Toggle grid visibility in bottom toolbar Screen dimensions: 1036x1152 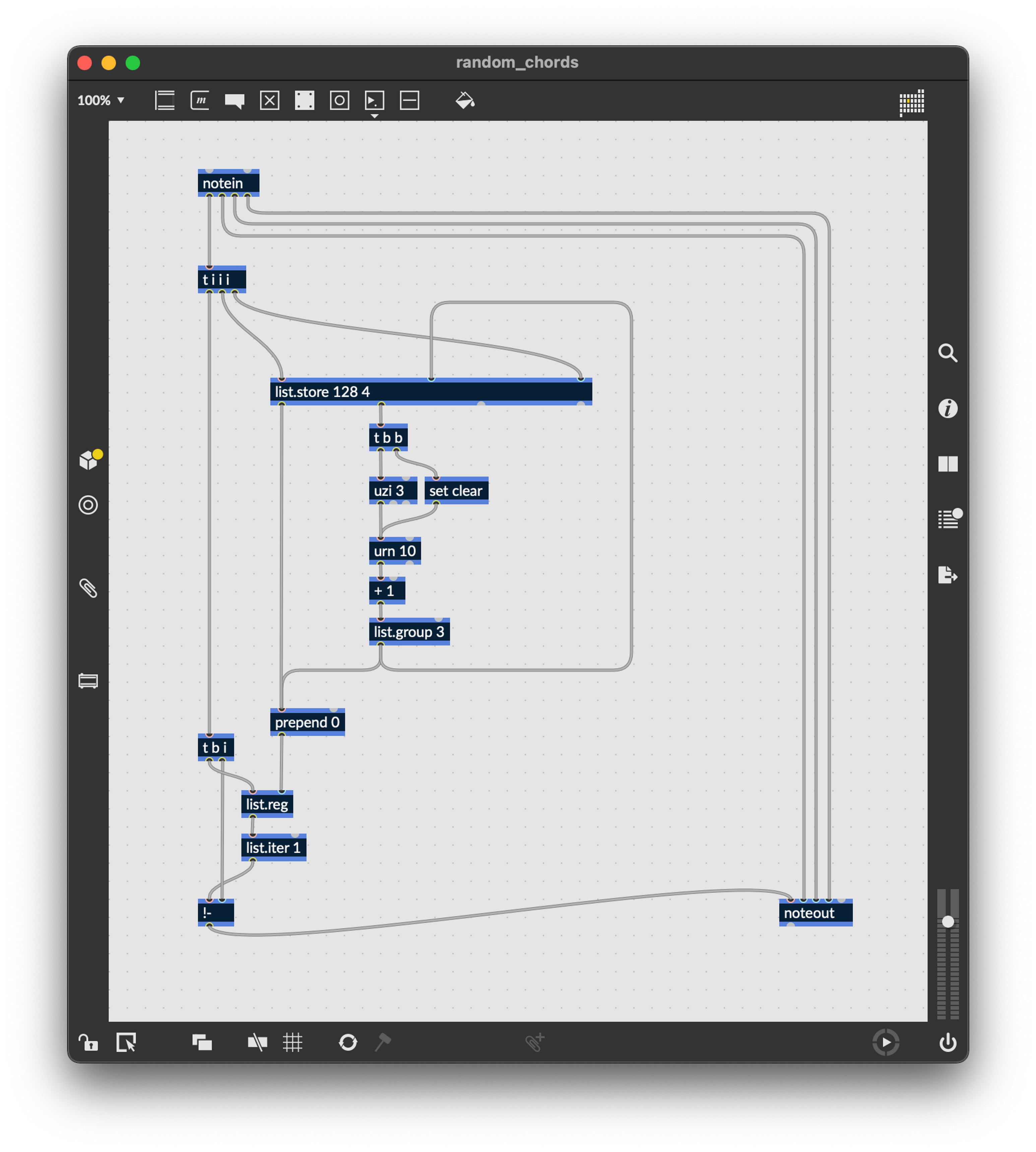click(x=293, y=1042)
